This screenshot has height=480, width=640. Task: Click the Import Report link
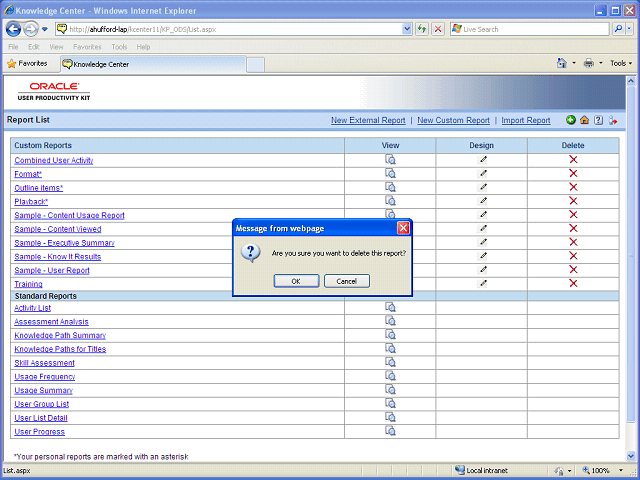[526, 120]
